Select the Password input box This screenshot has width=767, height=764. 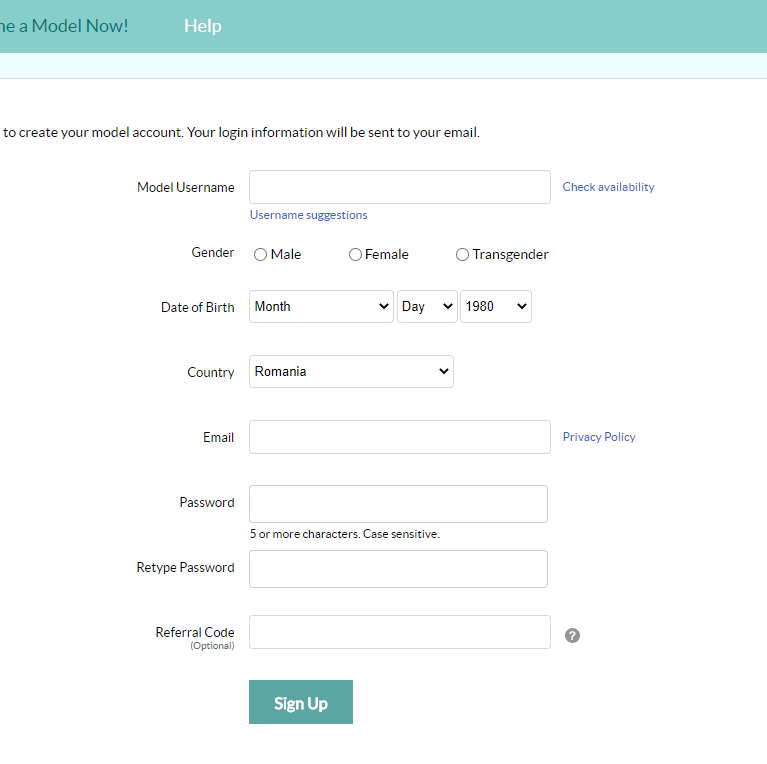point(398,504)
